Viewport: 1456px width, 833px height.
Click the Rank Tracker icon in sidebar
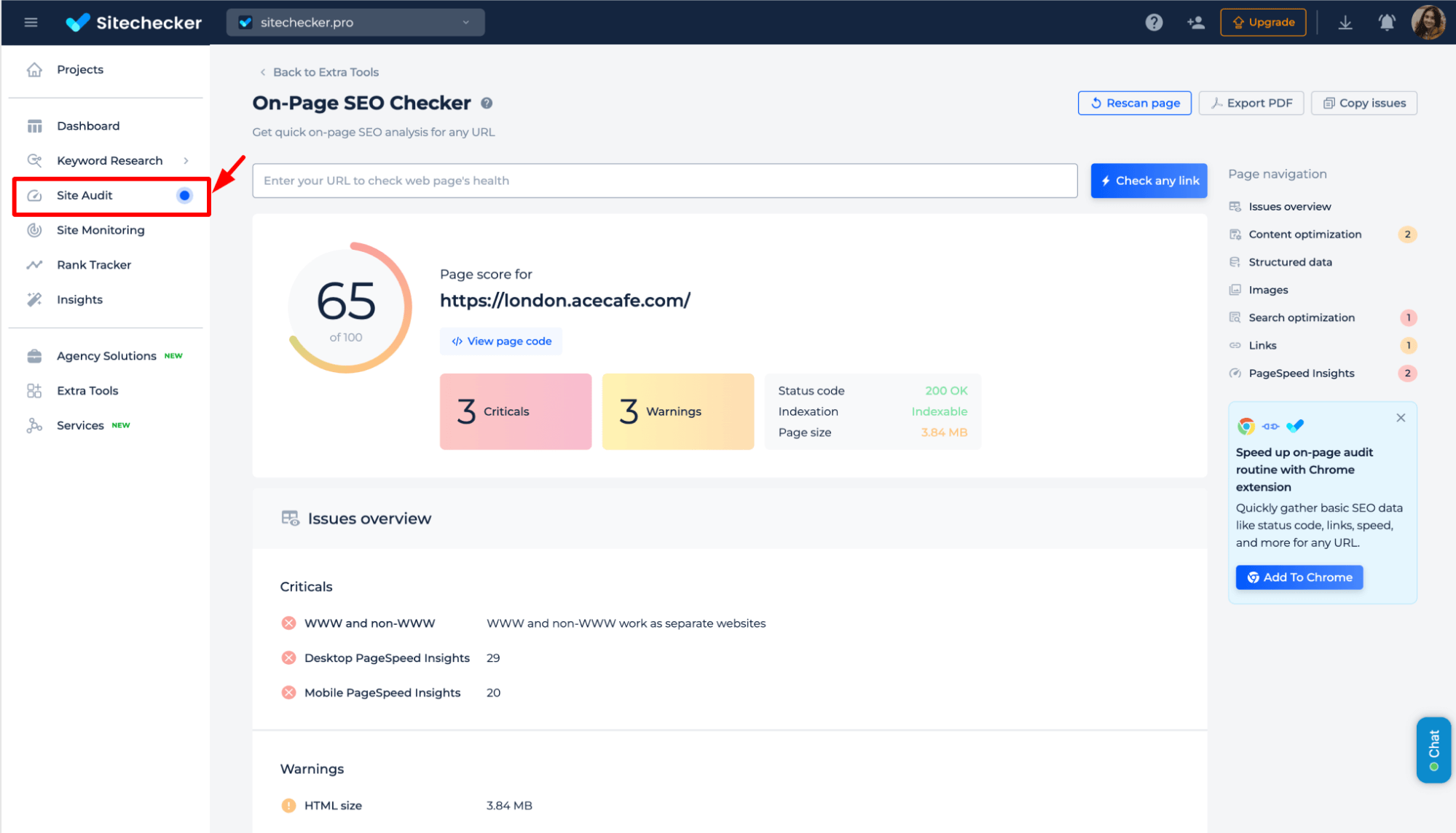tap(34, 264)
